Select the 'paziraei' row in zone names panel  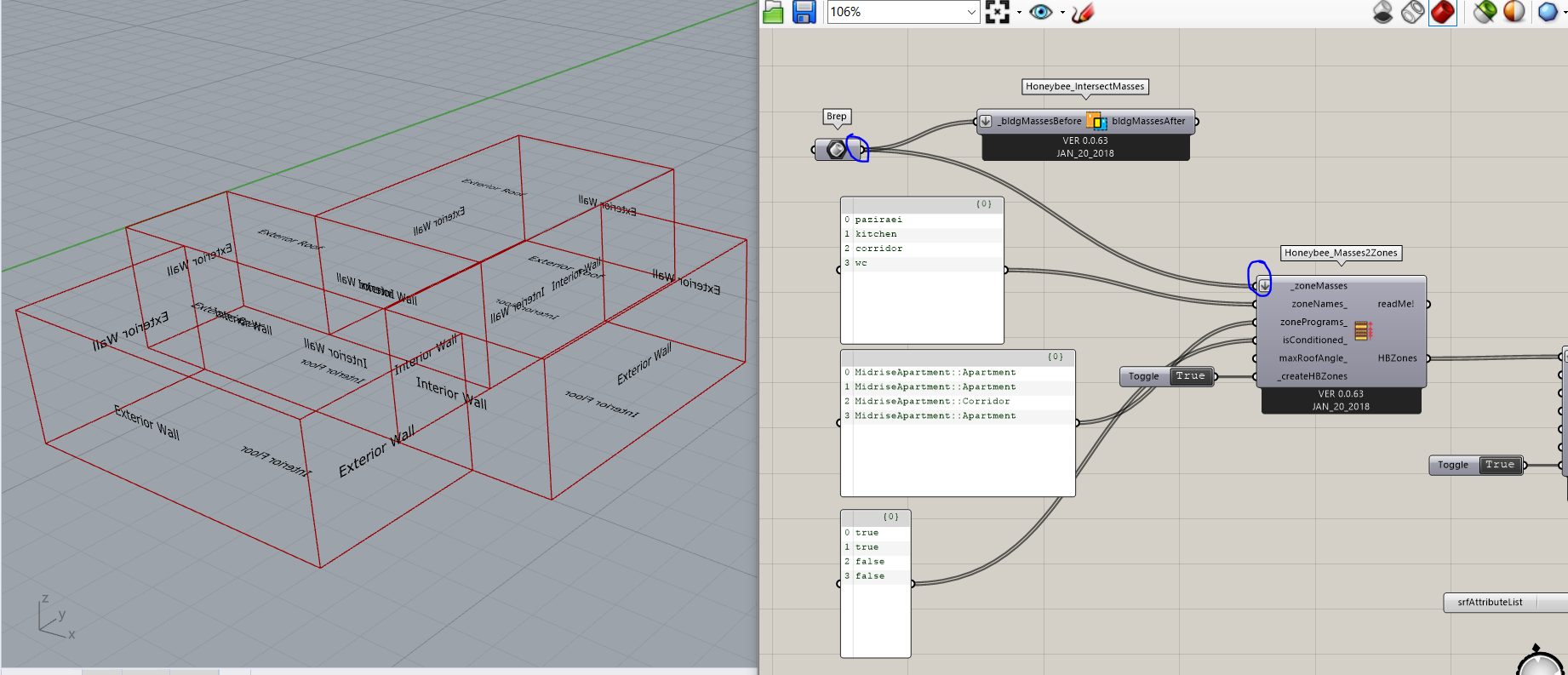[922, 220]
